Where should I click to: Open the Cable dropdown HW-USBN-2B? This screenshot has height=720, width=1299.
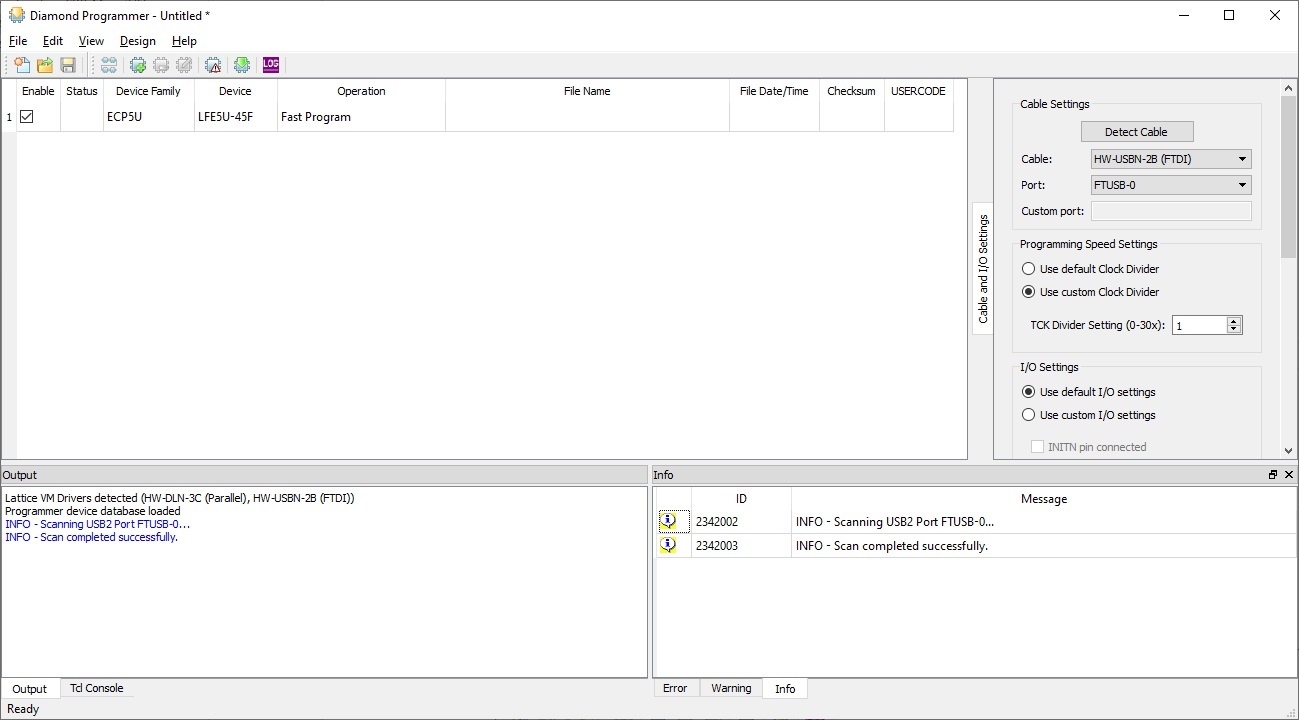[x=1171, y=159]
